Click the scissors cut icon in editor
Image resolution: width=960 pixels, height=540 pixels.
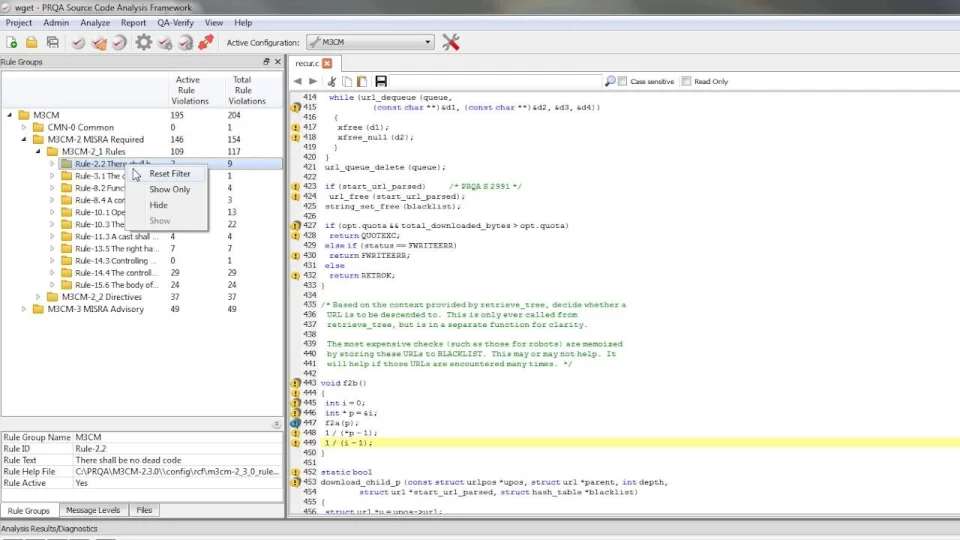pyautogui.click(x=332, y=81)
